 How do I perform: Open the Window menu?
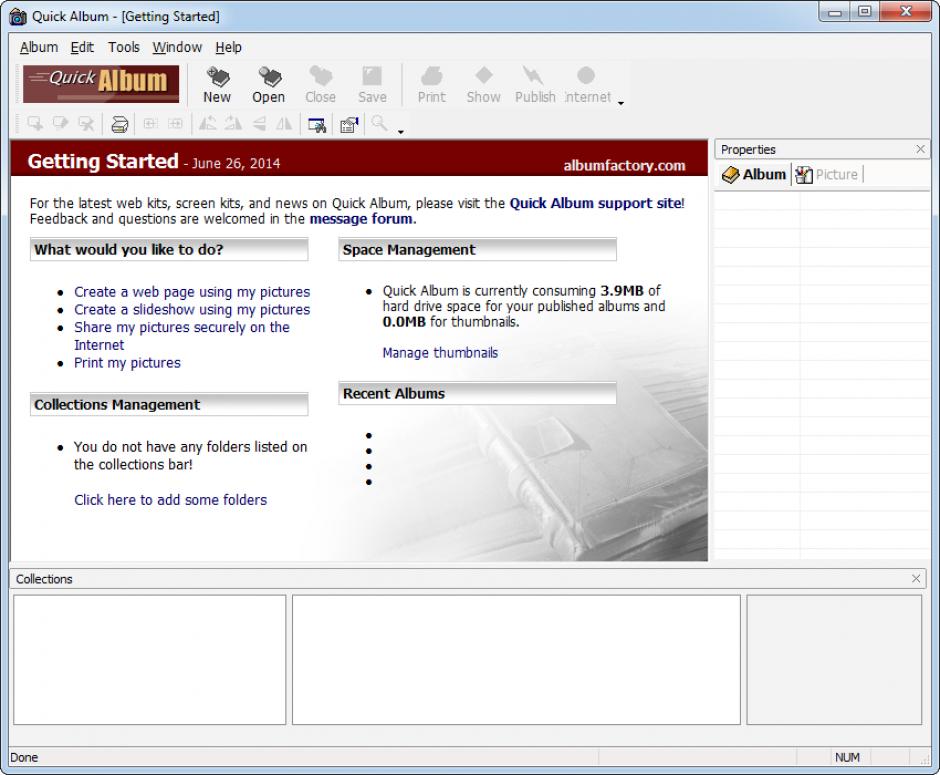177,47
